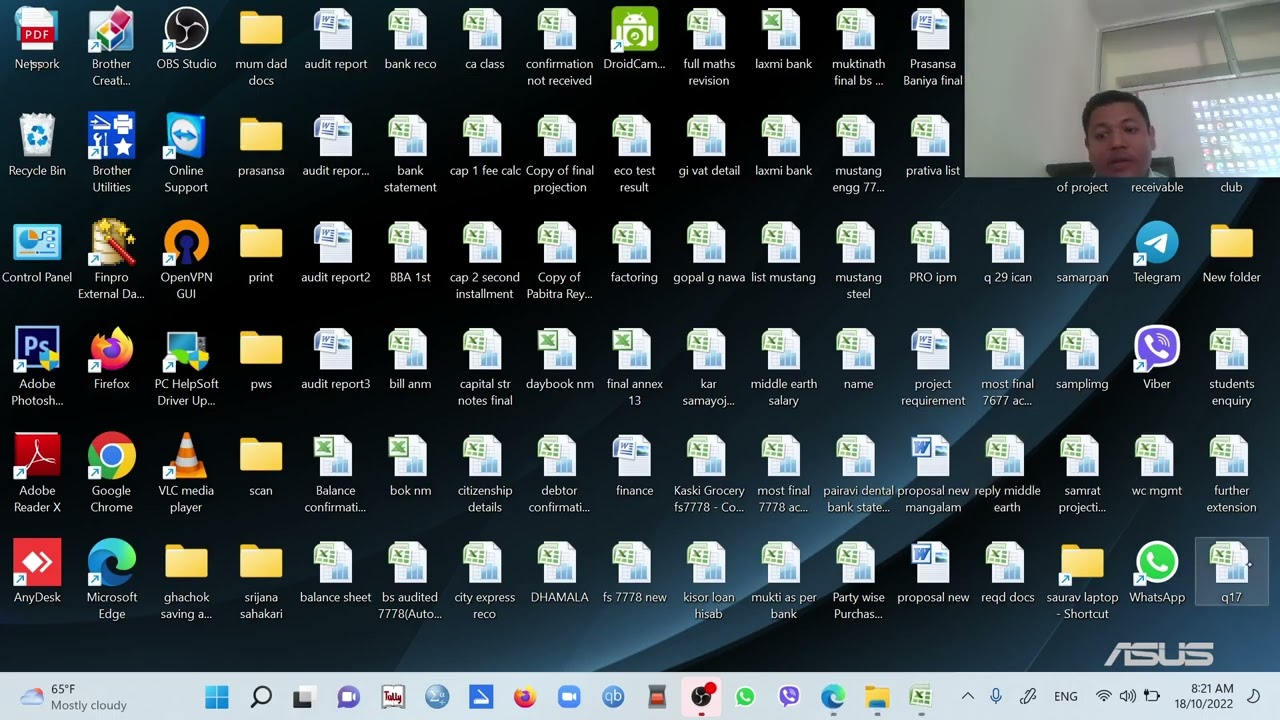Select 'students enquiry' Excel file
Screen dimensions: 1280x720
click(1231, 367)
